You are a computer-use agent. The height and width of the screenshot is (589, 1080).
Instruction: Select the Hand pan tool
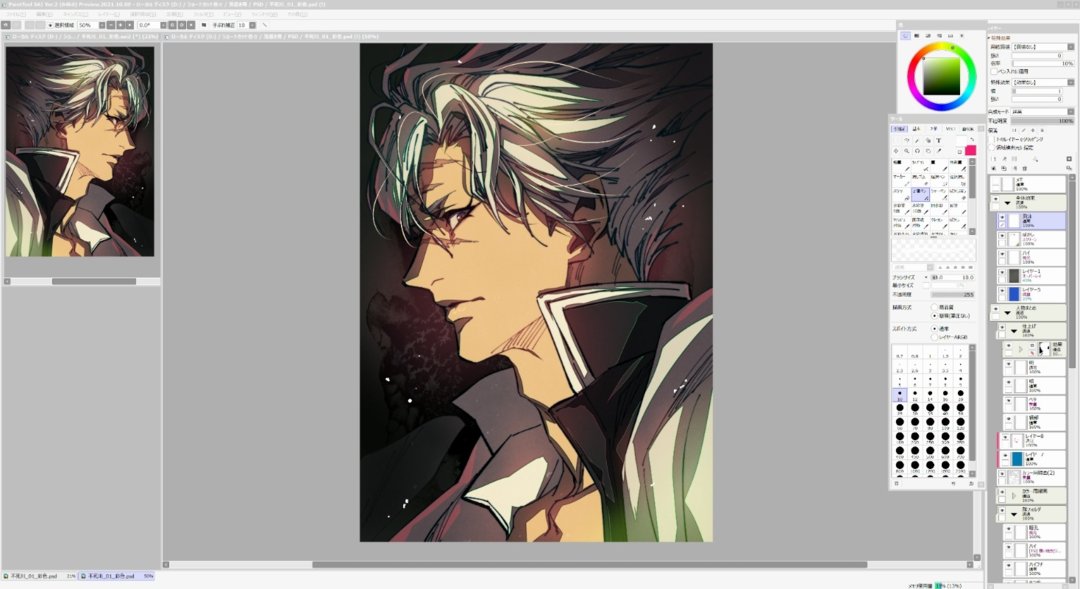[928, 151]
